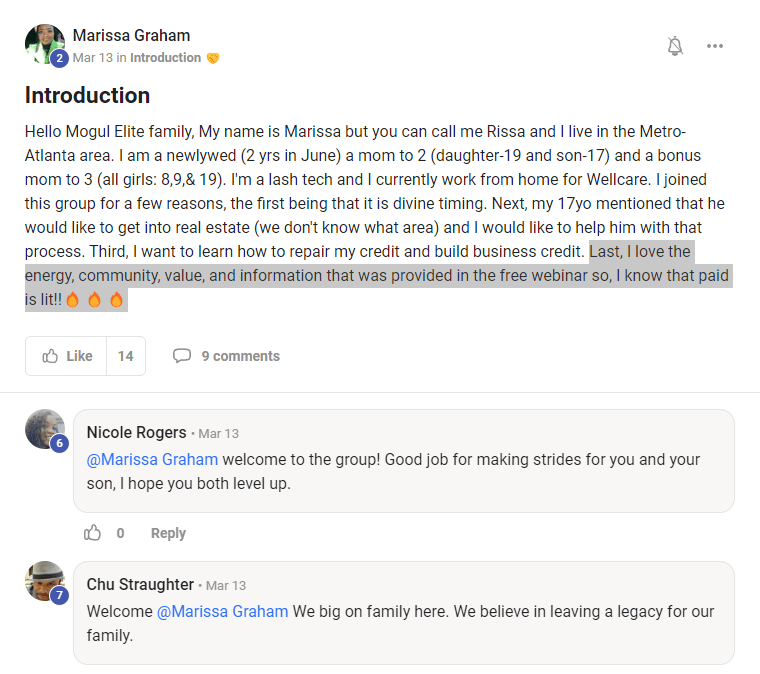View the 14 likes count
This screenshot has height=674, width=760.
(x=126, y=356)
